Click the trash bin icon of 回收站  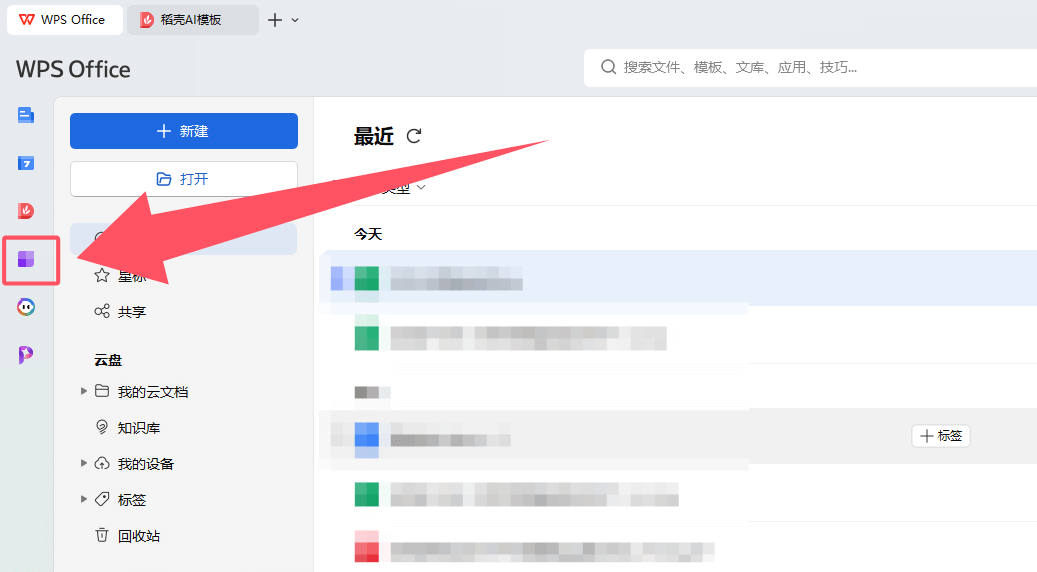pyautogui.click(x=102, y=534)
